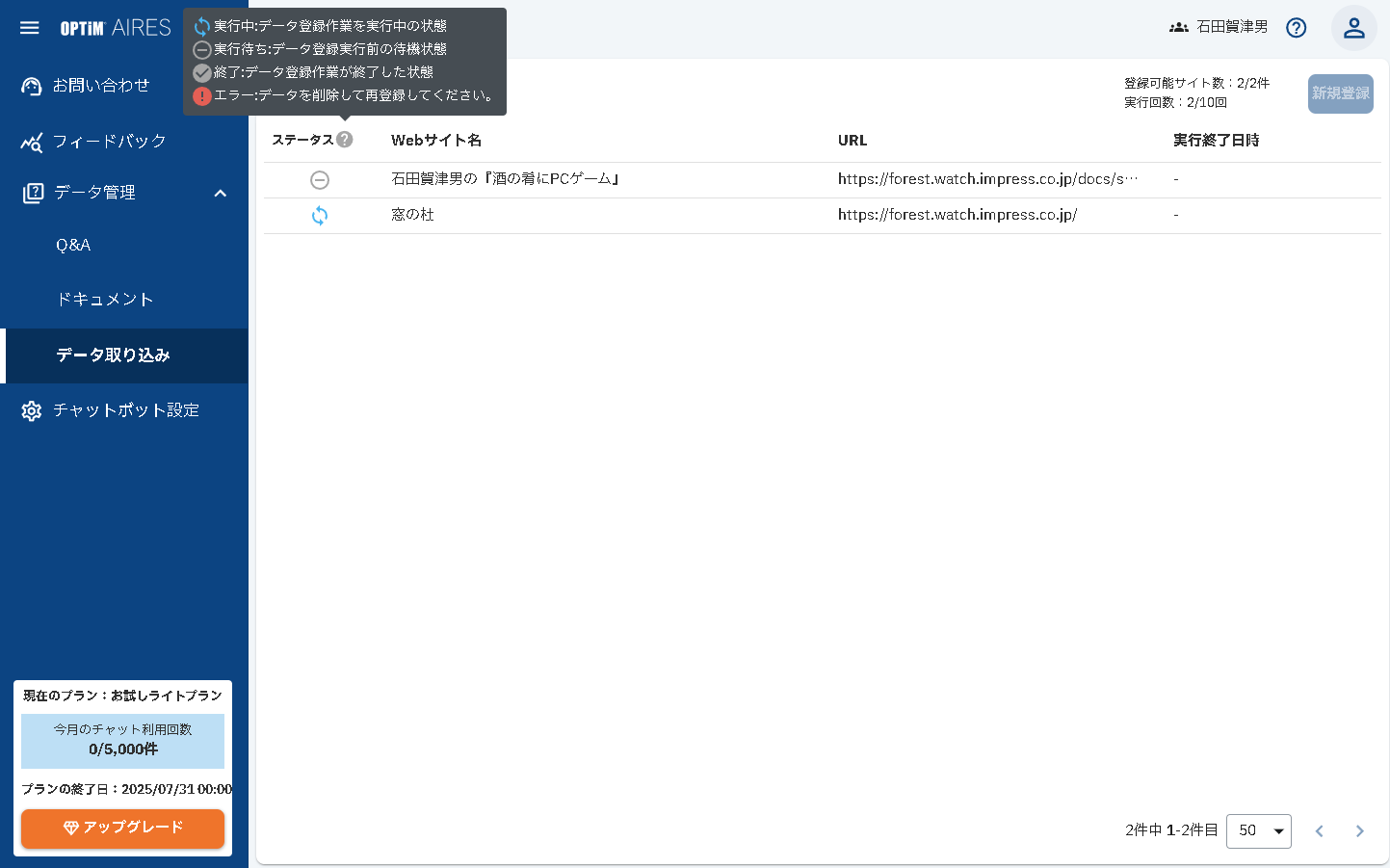Viewport: 1390px width, 868px height.
Task: Click the chat usage progress bar showing 0/5,000件
Action: 122,740
